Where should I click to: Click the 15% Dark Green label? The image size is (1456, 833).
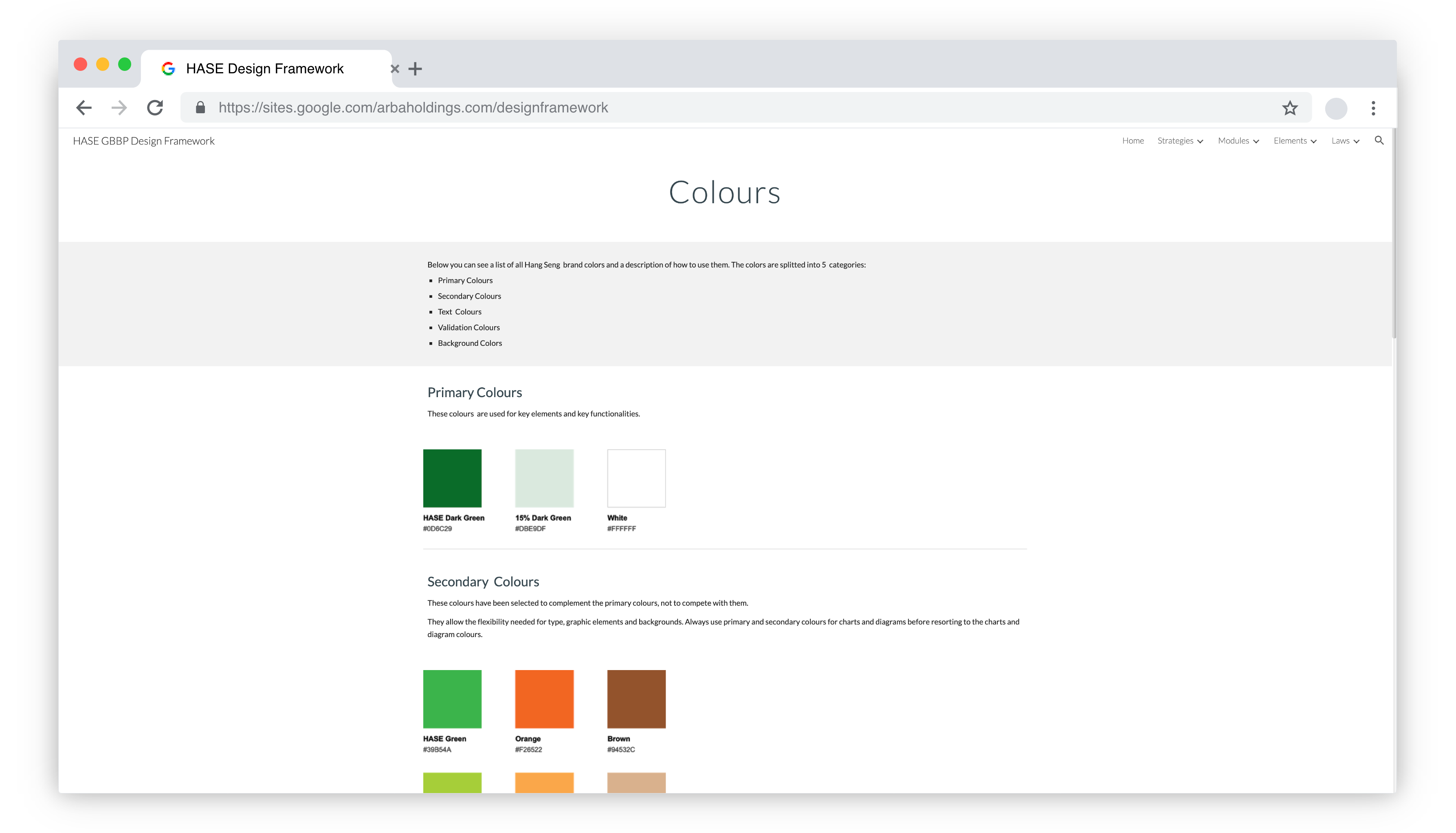[543, 518]
